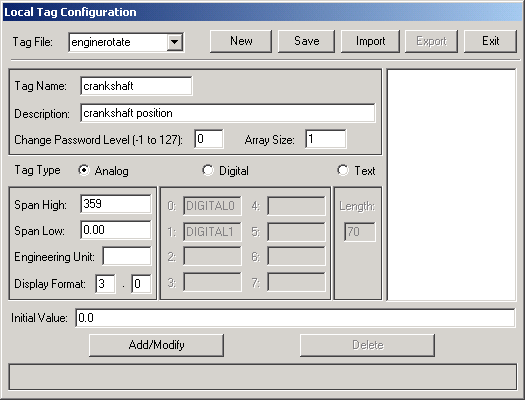Open the Tag File dropdown arrow
525x400 pixels.
click(x=174, y=42)
